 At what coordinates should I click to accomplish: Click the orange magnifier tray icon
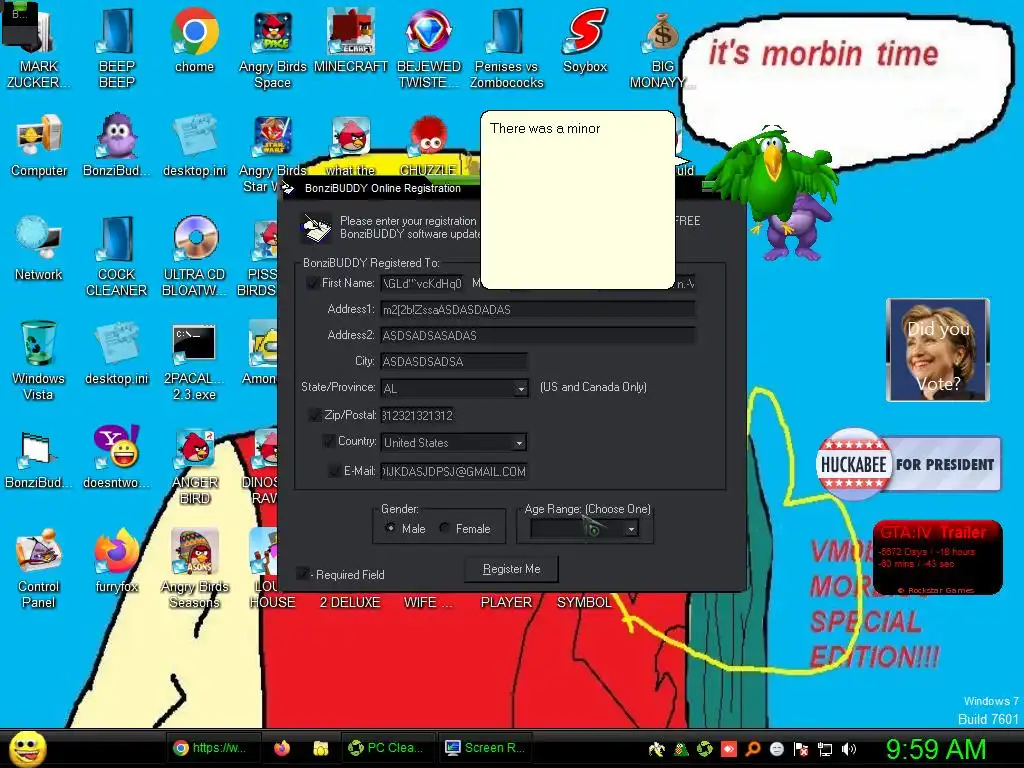click(x=752, y=748)
